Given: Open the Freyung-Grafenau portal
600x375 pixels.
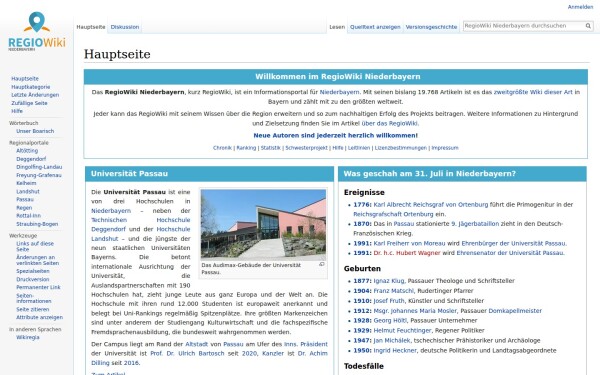Looking at the screenshot, I should click(39, 175).
